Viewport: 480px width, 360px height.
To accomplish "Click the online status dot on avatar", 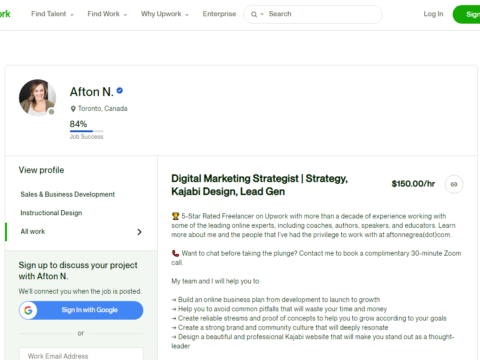I will pos(51,112).
